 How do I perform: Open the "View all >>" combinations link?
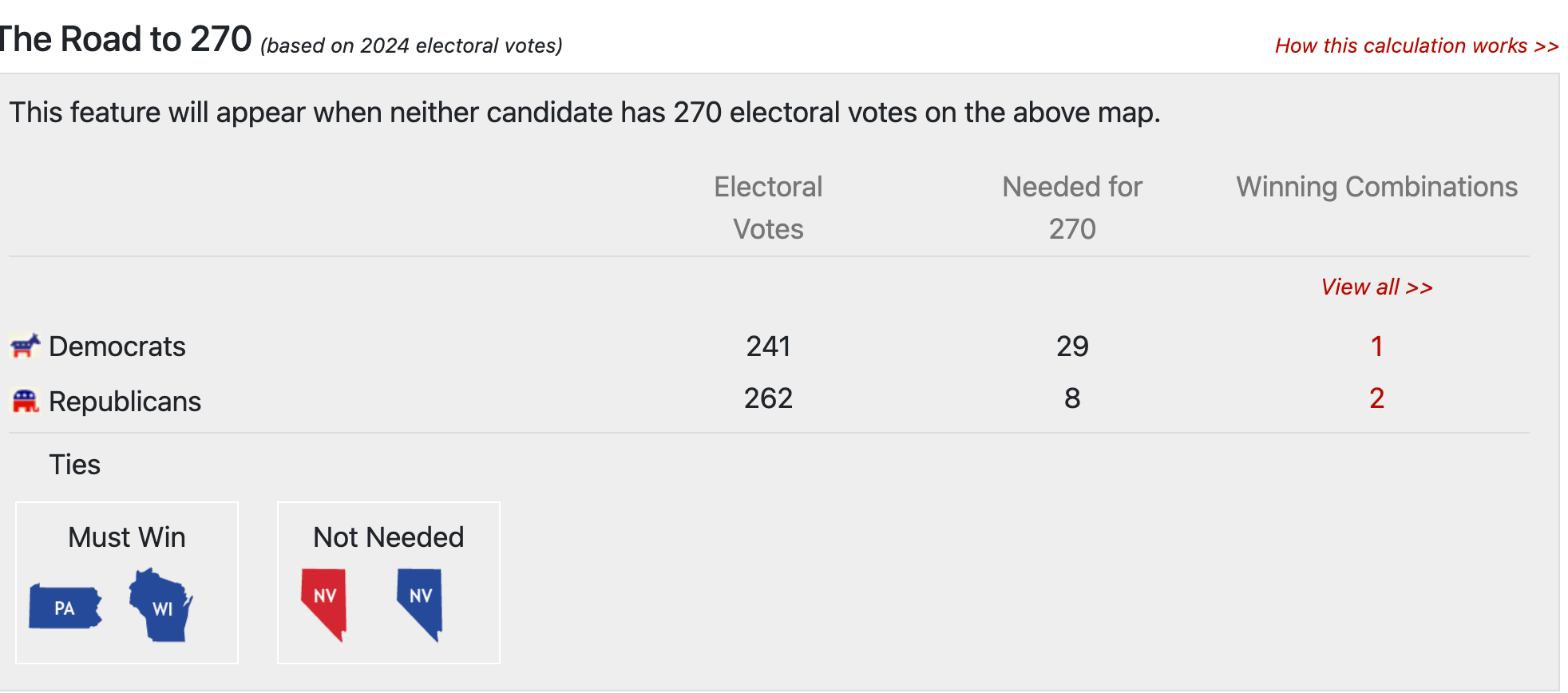pos(1376,287)
